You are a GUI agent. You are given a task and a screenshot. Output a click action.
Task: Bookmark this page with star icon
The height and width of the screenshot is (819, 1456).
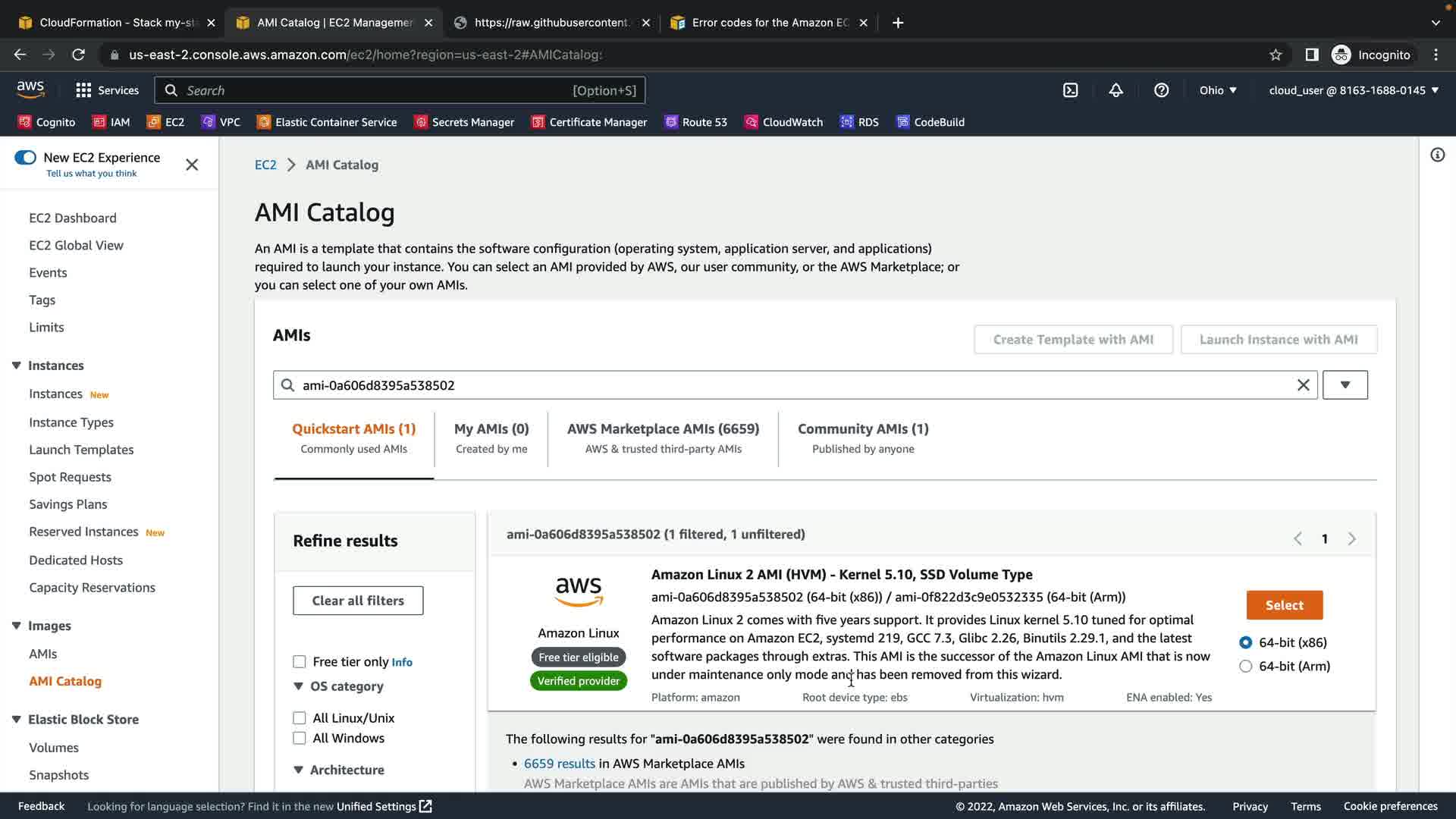1276,55
